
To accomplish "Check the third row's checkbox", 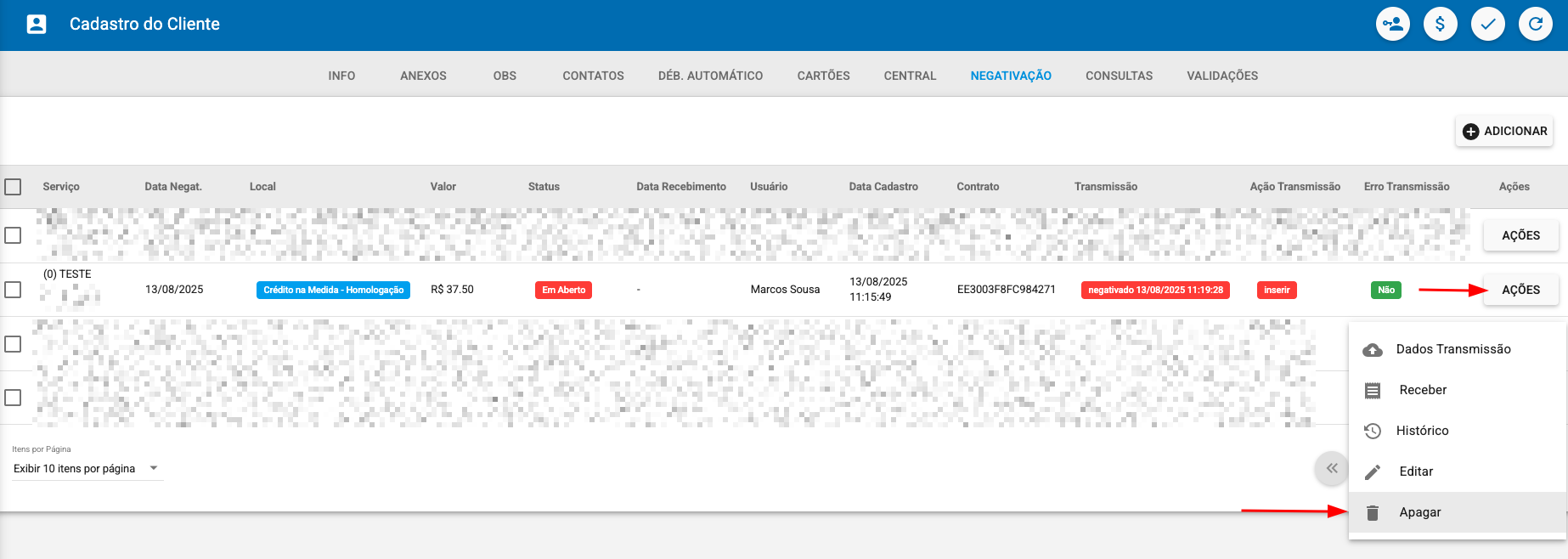I will (13, 344).
